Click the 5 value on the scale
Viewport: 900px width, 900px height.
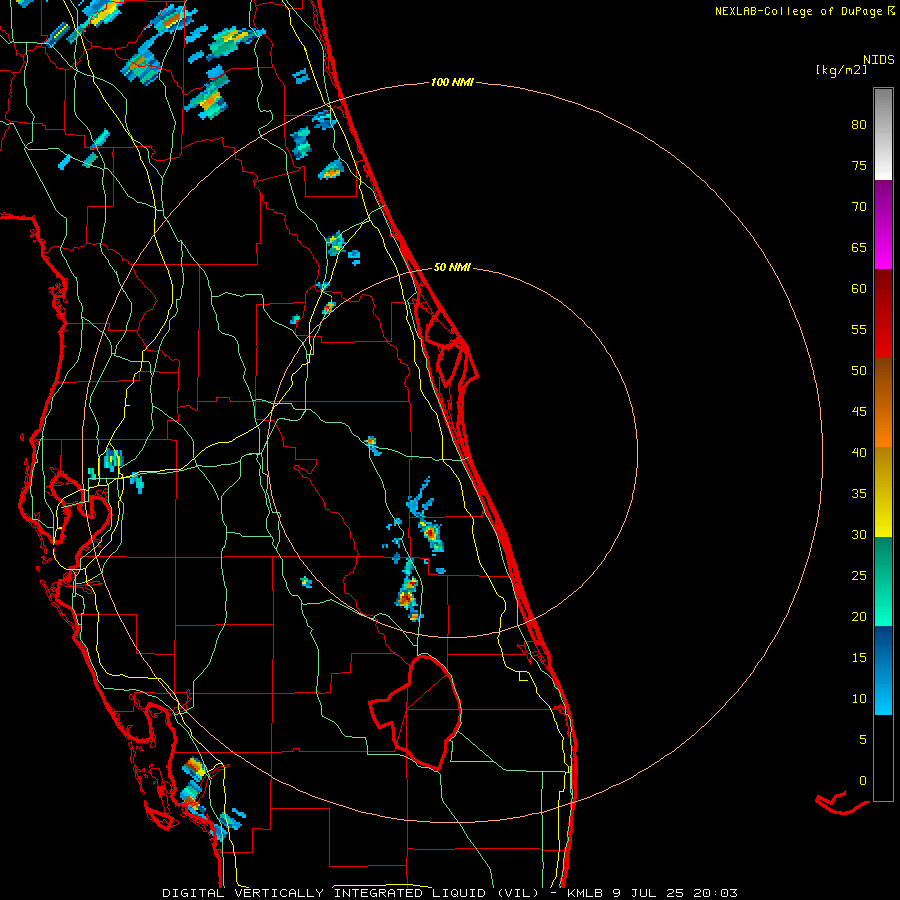tap(863, 740)
